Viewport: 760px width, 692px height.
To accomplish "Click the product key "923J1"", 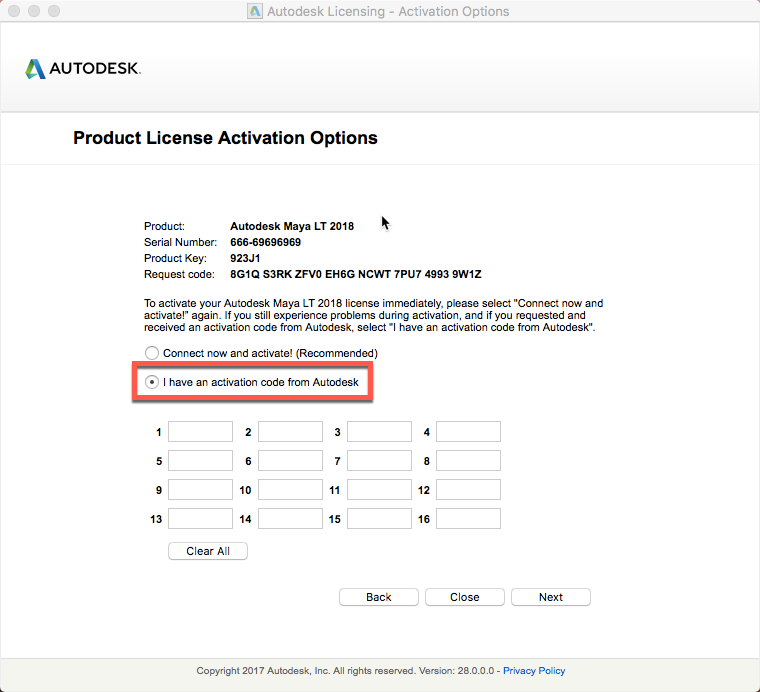I will (x=245, y=258).
